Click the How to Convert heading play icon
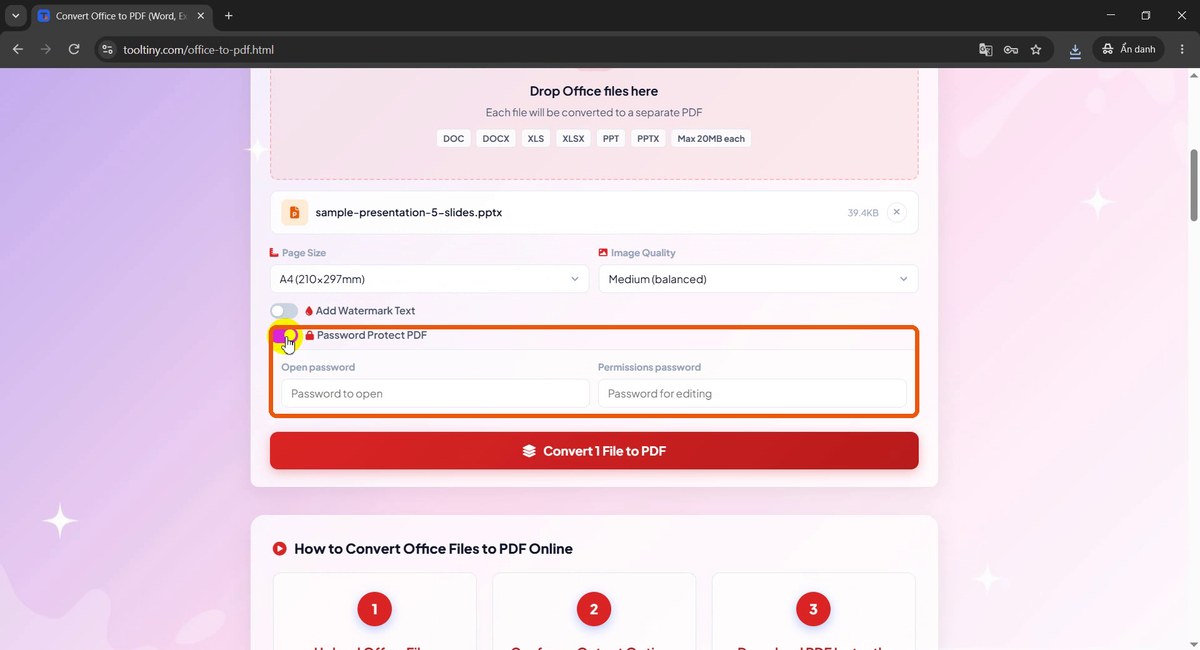Screen dimensions: 1200x650 pyautogui.click(x=280, y=549)
